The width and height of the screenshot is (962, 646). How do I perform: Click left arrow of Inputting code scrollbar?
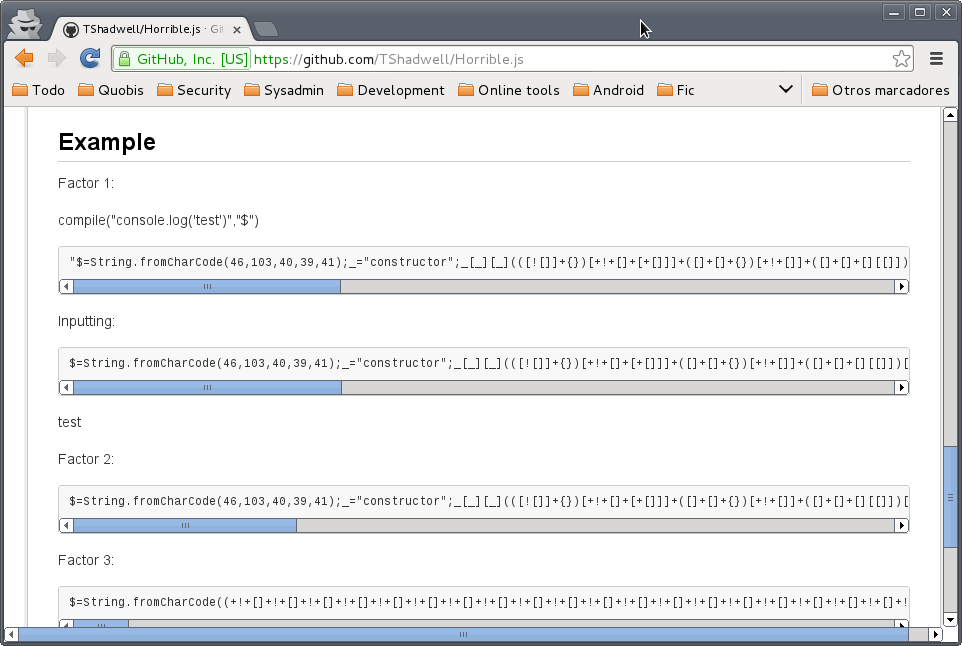[66, 388]
